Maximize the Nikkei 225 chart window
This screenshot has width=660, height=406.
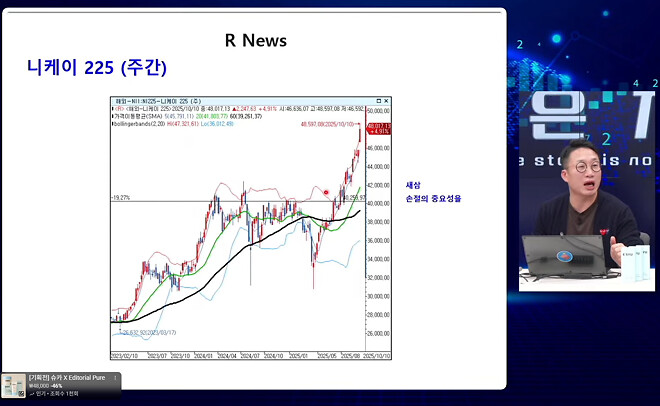point(378,101)
